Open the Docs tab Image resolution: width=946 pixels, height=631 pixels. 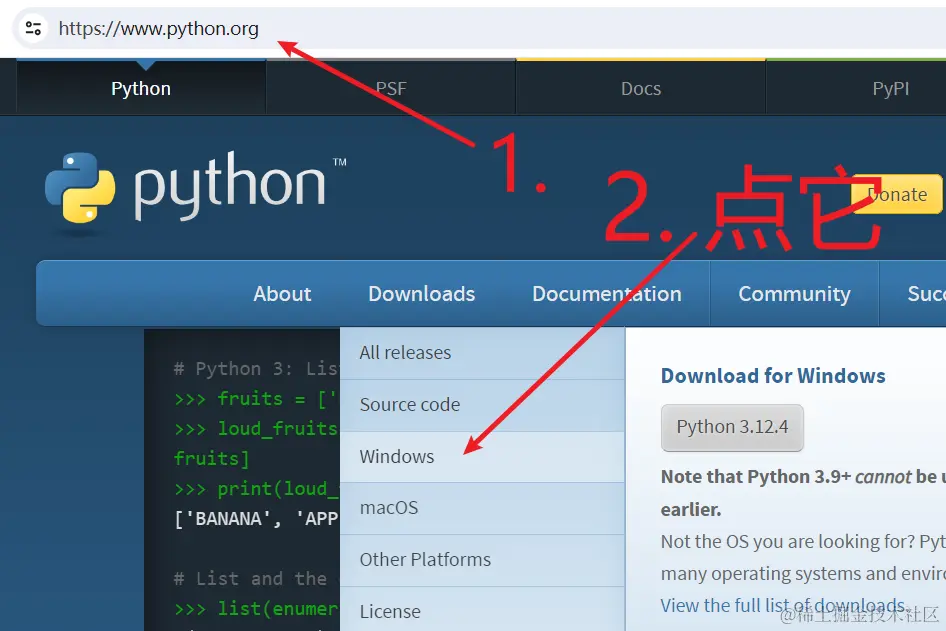coord(641,88)
